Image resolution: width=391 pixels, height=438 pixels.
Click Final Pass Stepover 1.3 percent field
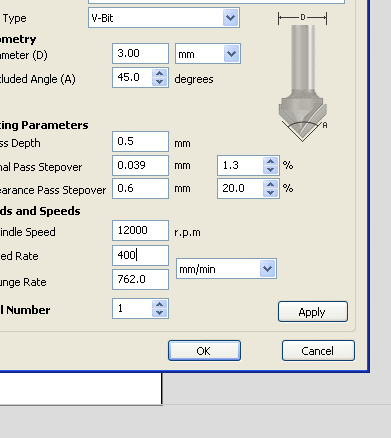(x=241, y=165)
